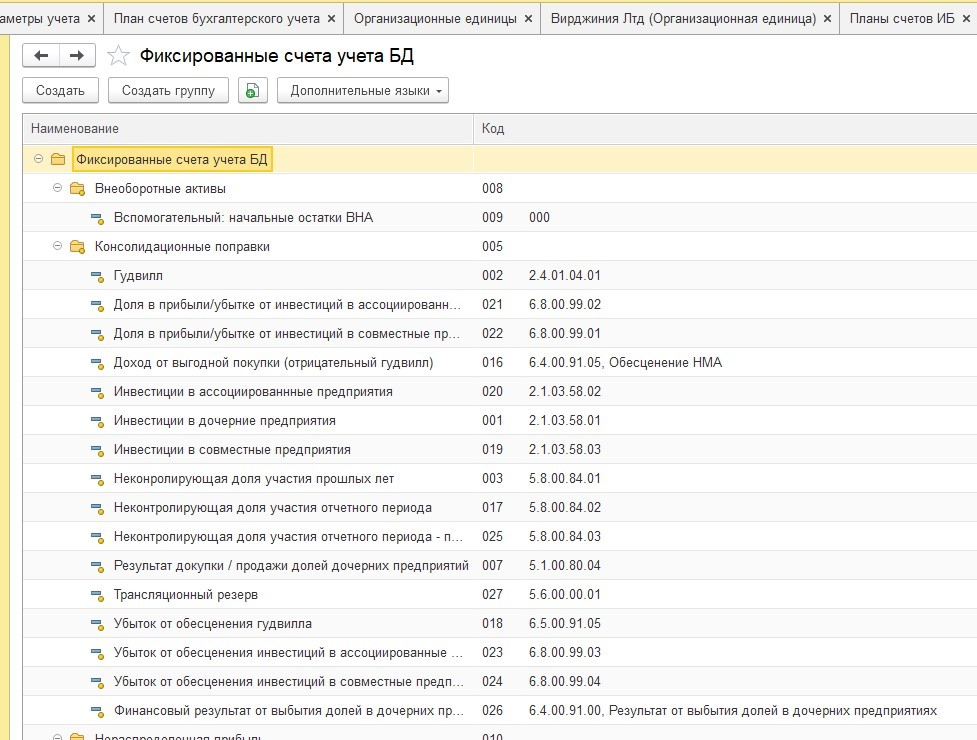The height and width of the screenshot is (740, 977).
Task: Click the forward navigation arrow
Action: [x=77, y=56]
